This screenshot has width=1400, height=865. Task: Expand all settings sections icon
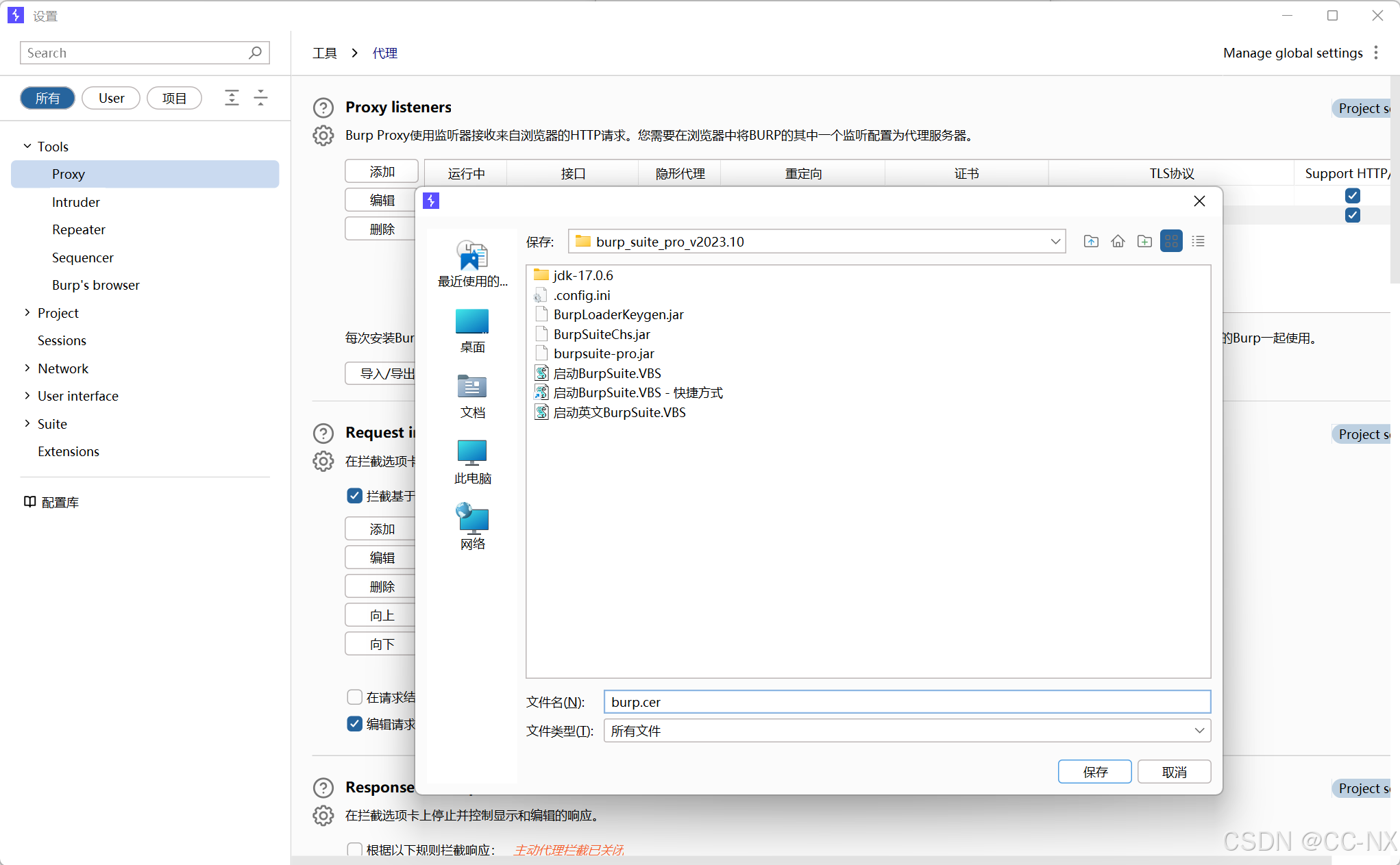click(x=232, y=98)
